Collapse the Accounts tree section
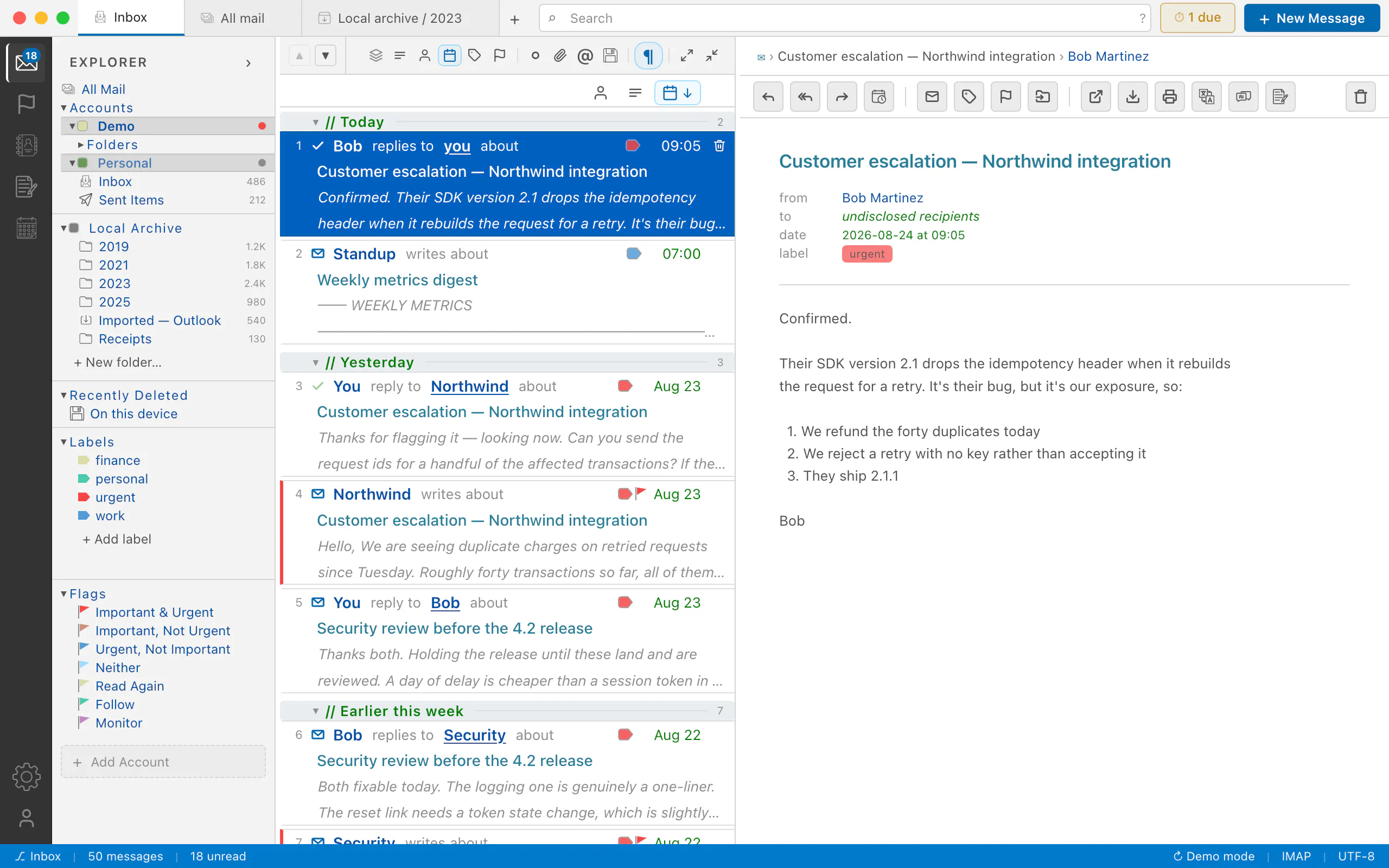This screenshot has width=1389, height=868. point(63,108)
